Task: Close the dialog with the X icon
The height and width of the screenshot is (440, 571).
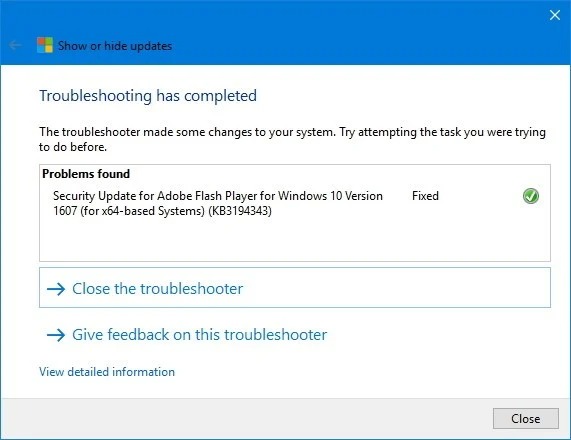Action: pyautogui.click(x=555, y=15)
